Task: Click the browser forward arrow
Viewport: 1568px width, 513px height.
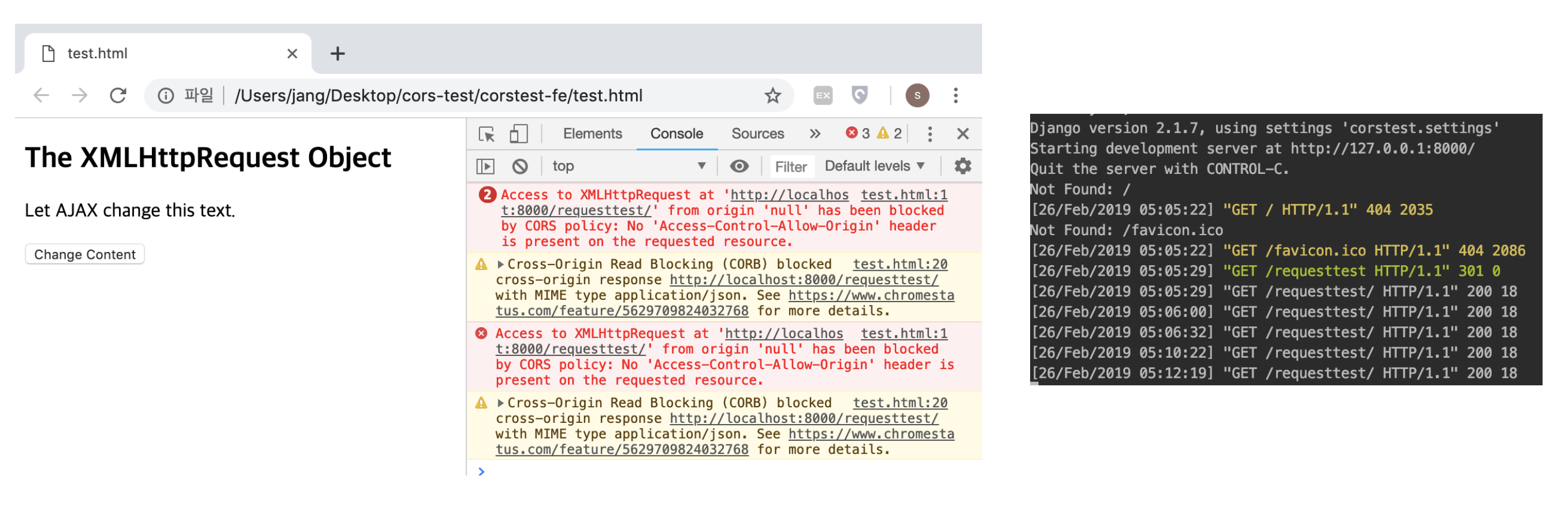Action: 79,95
